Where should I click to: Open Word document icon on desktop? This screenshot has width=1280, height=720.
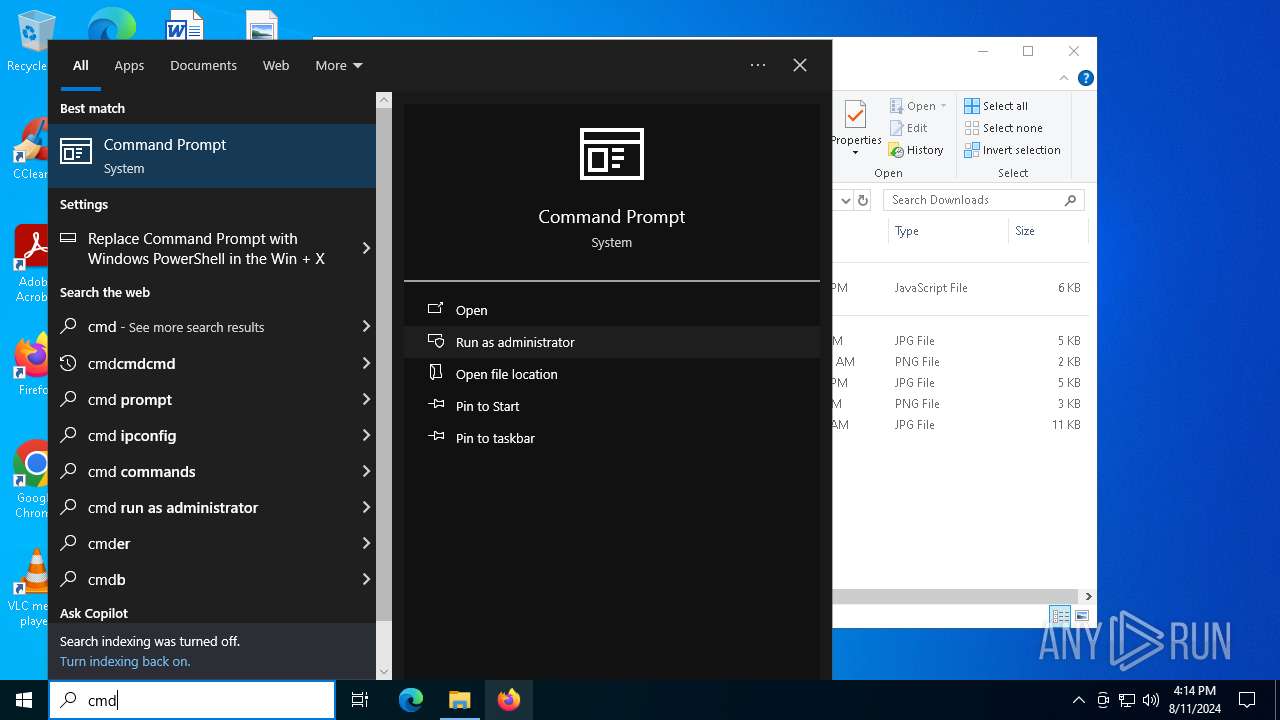184,24
